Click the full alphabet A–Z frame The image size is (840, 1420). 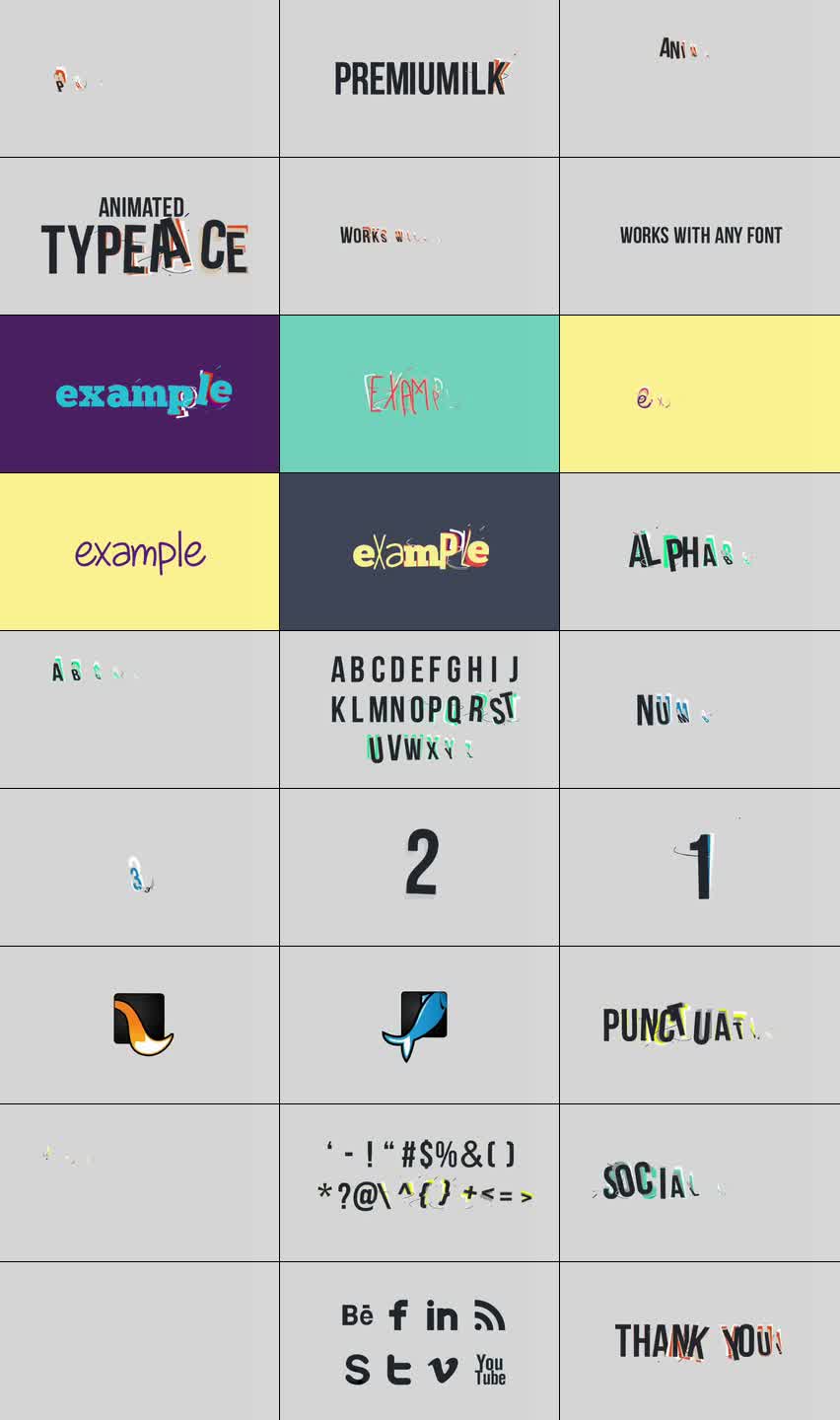coord(420,710)
